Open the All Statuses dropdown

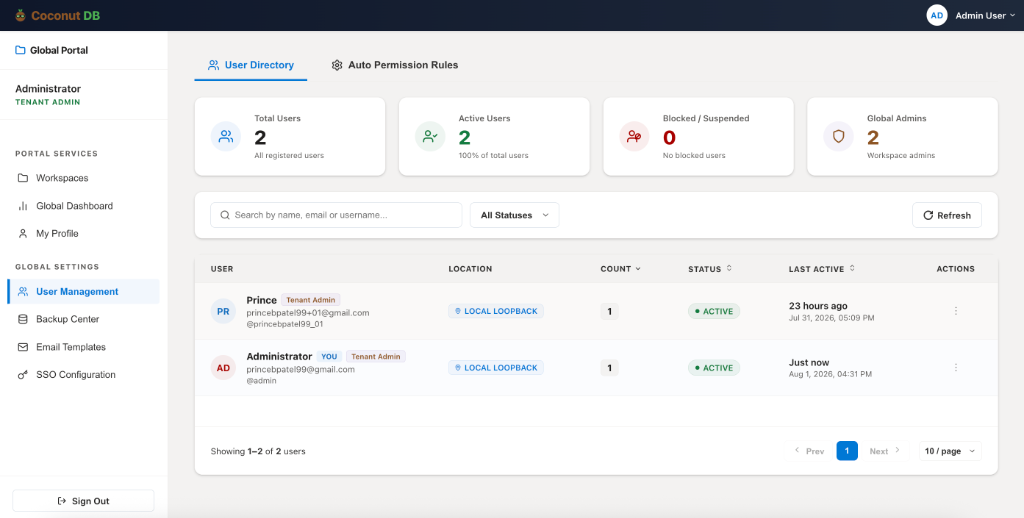pos(515,215)
